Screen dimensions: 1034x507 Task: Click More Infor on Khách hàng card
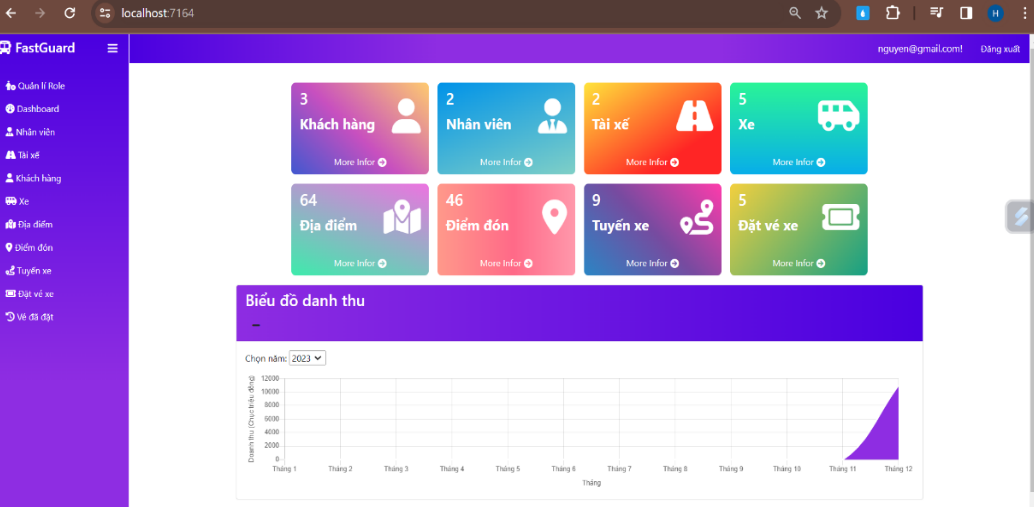[x=360, y=162]
